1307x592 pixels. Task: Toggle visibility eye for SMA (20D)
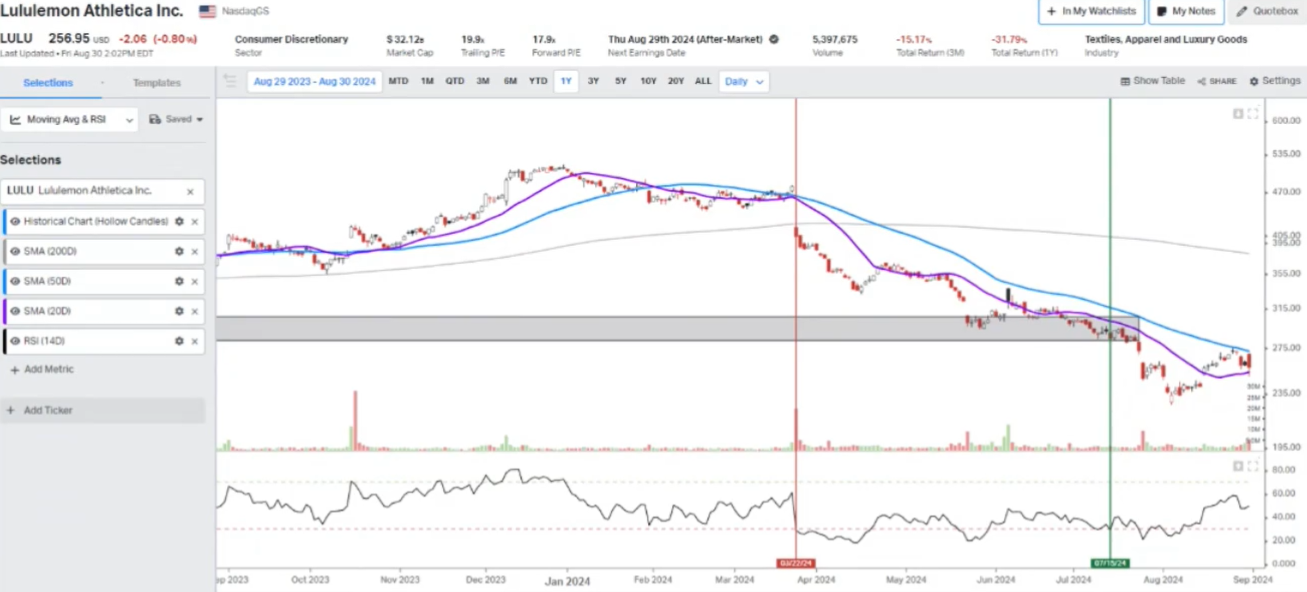coord(15,311)
